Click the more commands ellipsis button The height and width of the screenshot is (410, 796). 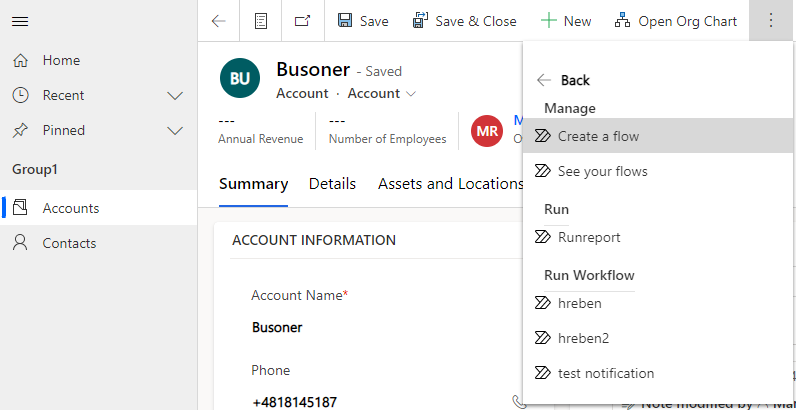(x=770, y=21)
